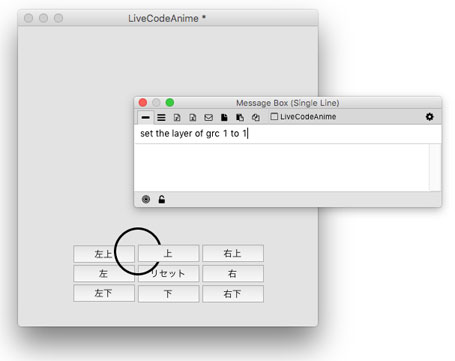Click the LiveCodeAnime * window title
The height and width of the screenshot is (361, 455).
[167, 18]
